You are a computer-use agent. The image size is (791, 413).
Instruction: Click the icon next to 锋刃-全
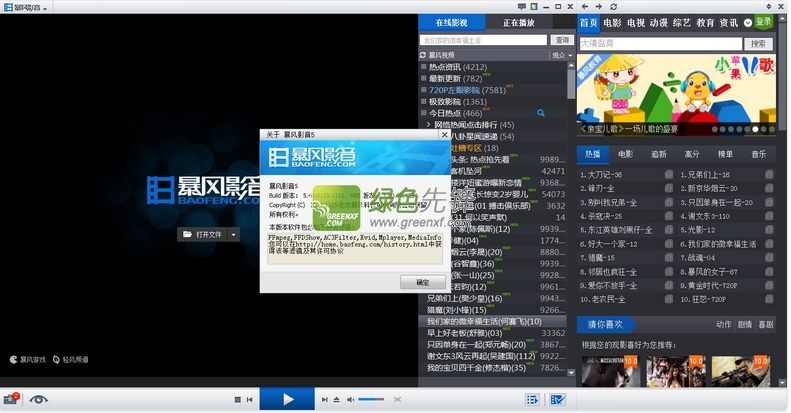point(669,188)
